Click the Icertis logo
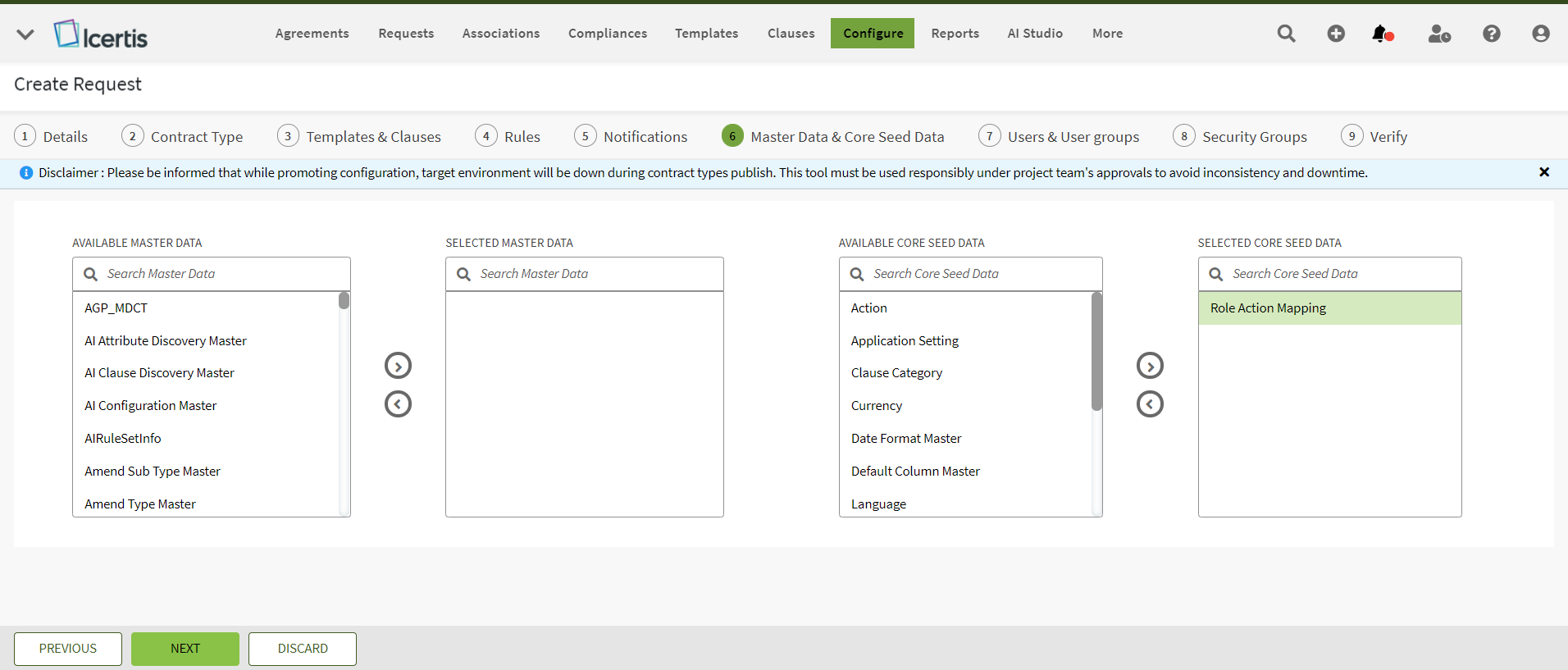Viewport: 1568px width, 670px height. [x=101, y=34]
